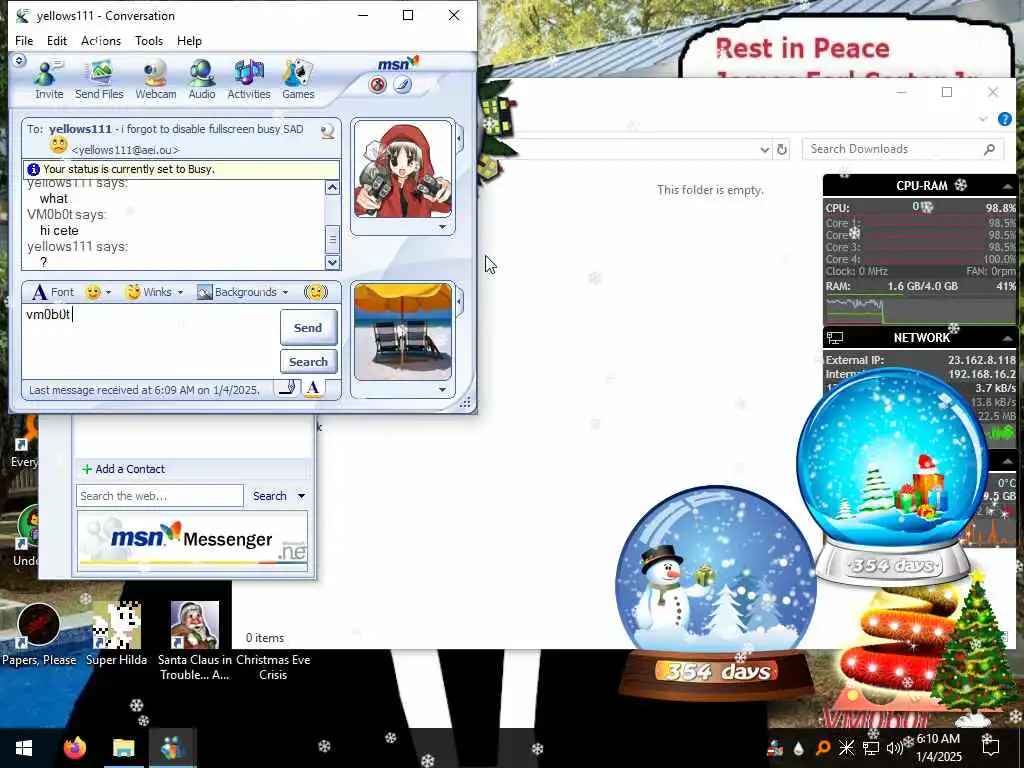Click the snowflake asterisk tray icon
This screenshot has width=1024, height=768.
pyautogui.click(x=846, y=748)
